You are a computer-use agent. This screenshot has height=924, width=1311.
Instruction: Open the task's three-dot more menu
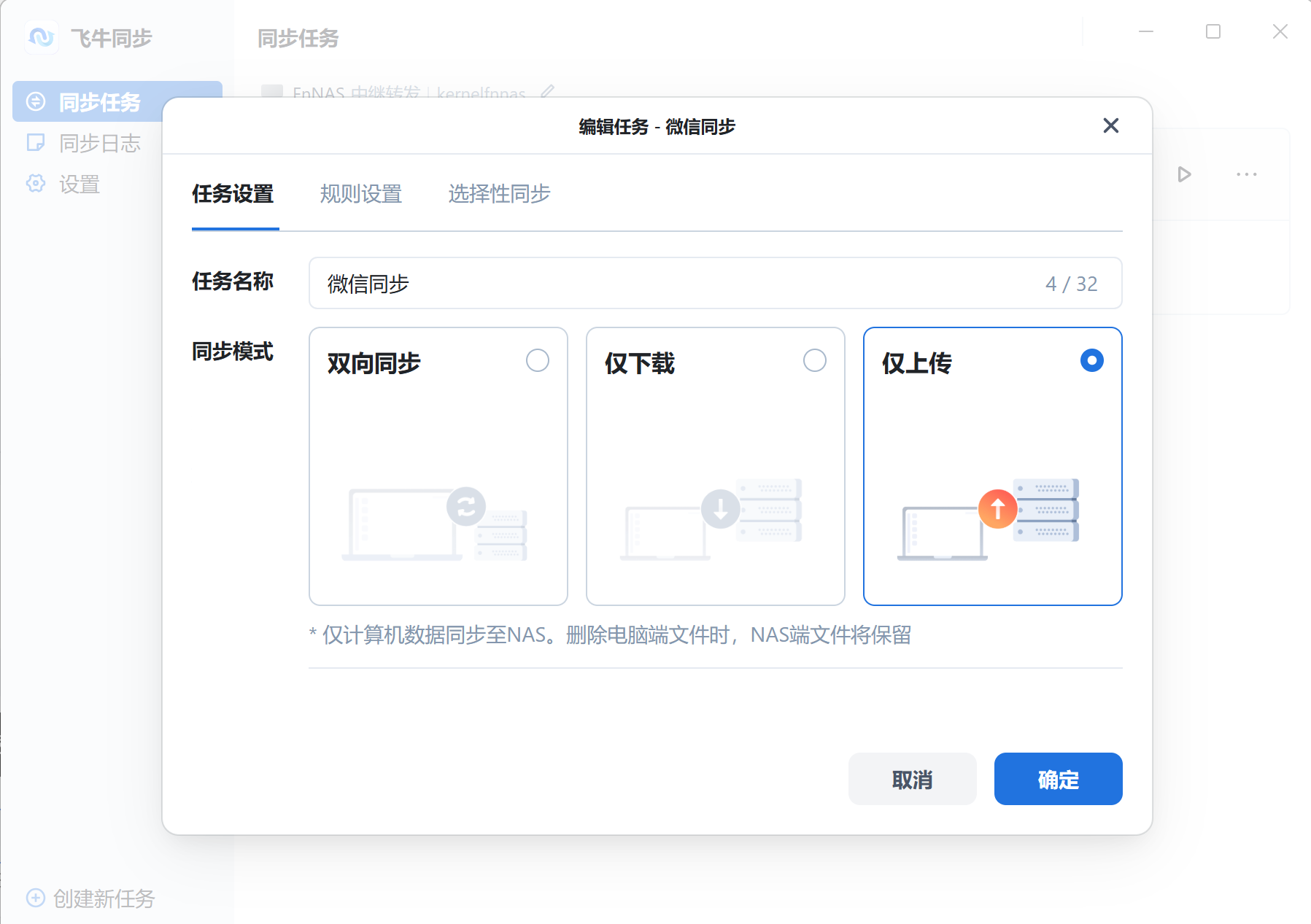coord(1247,174)
